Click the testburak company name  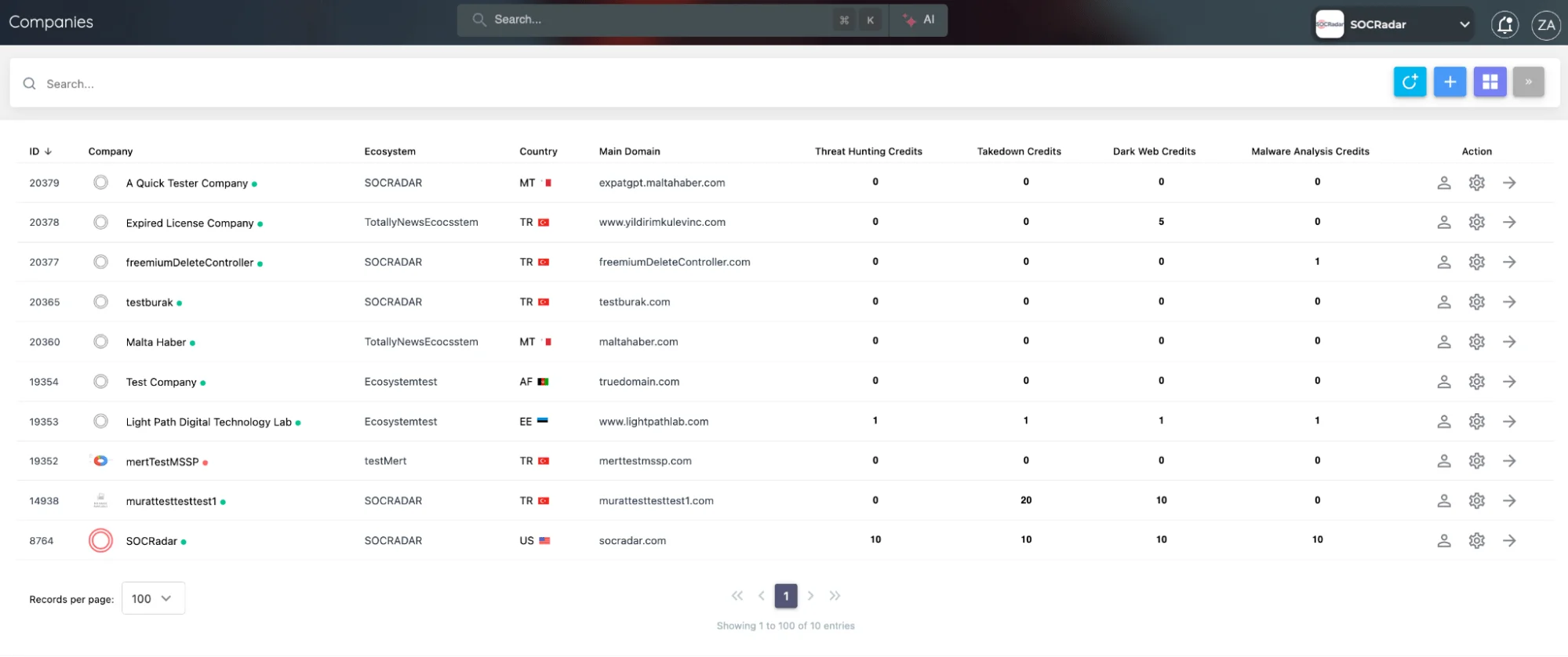click(x=149, y=302)
